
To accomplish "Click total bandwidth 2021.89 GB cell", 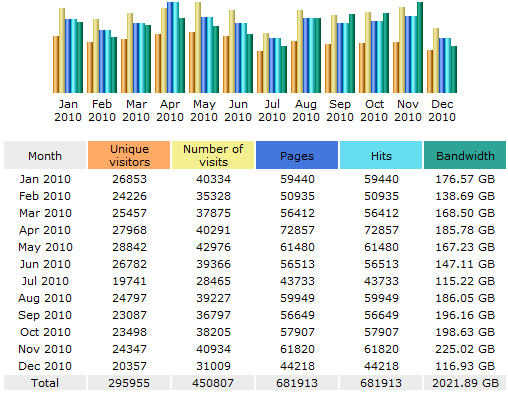I will 465,383.
